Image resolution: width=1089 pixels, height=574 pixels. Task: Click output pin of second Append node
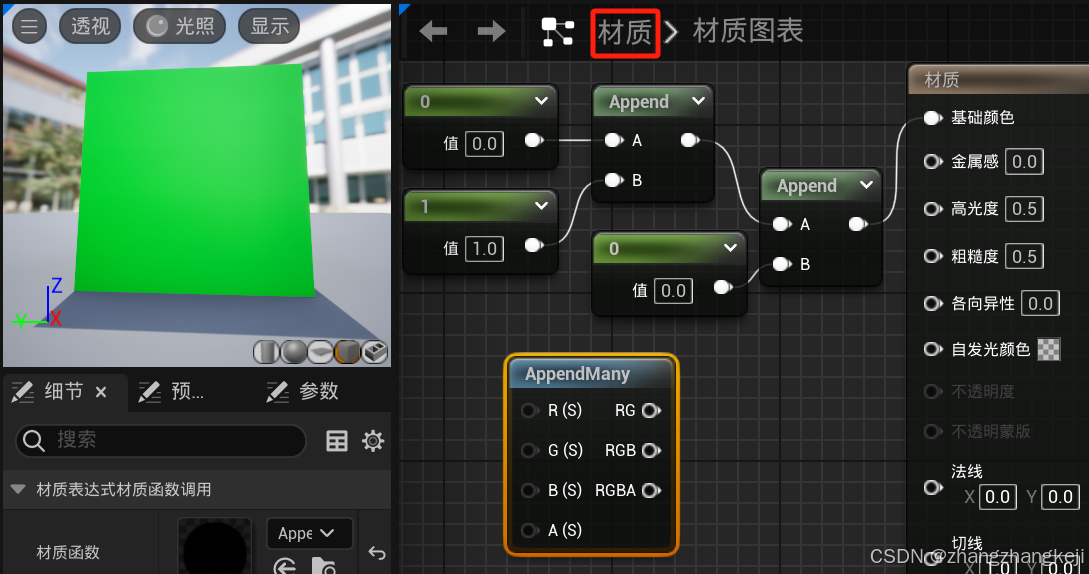[858, 224]
